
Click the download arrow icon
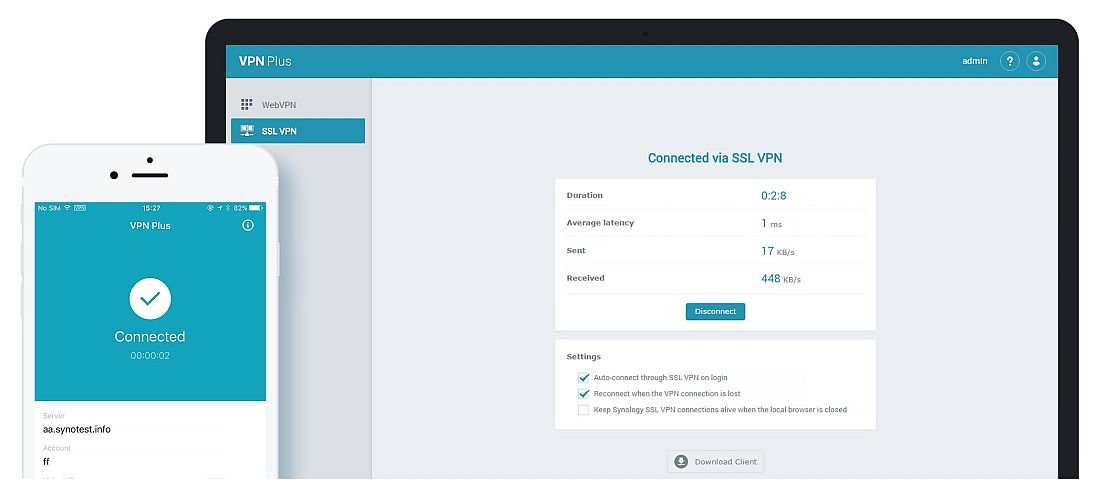(x=681, y=462)
